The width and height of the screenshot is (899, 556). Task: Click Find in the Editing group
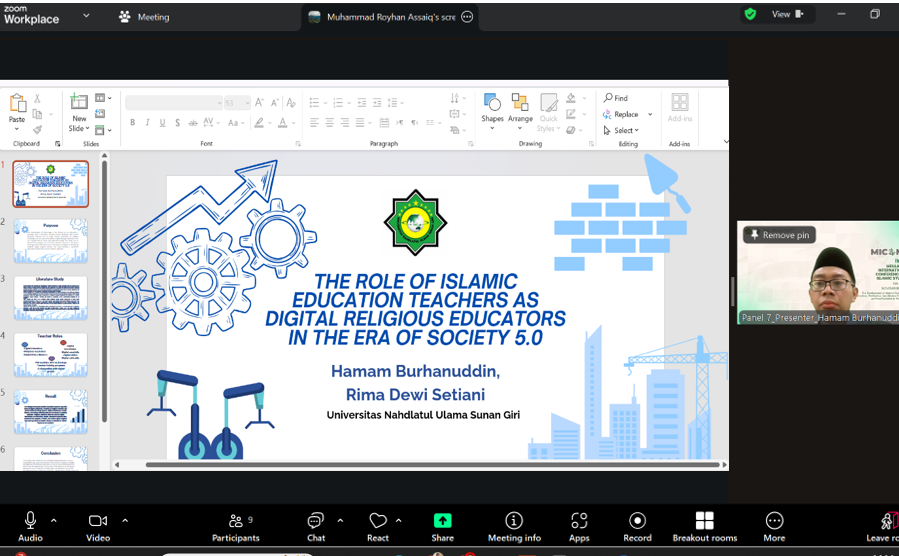coord(616,98)
